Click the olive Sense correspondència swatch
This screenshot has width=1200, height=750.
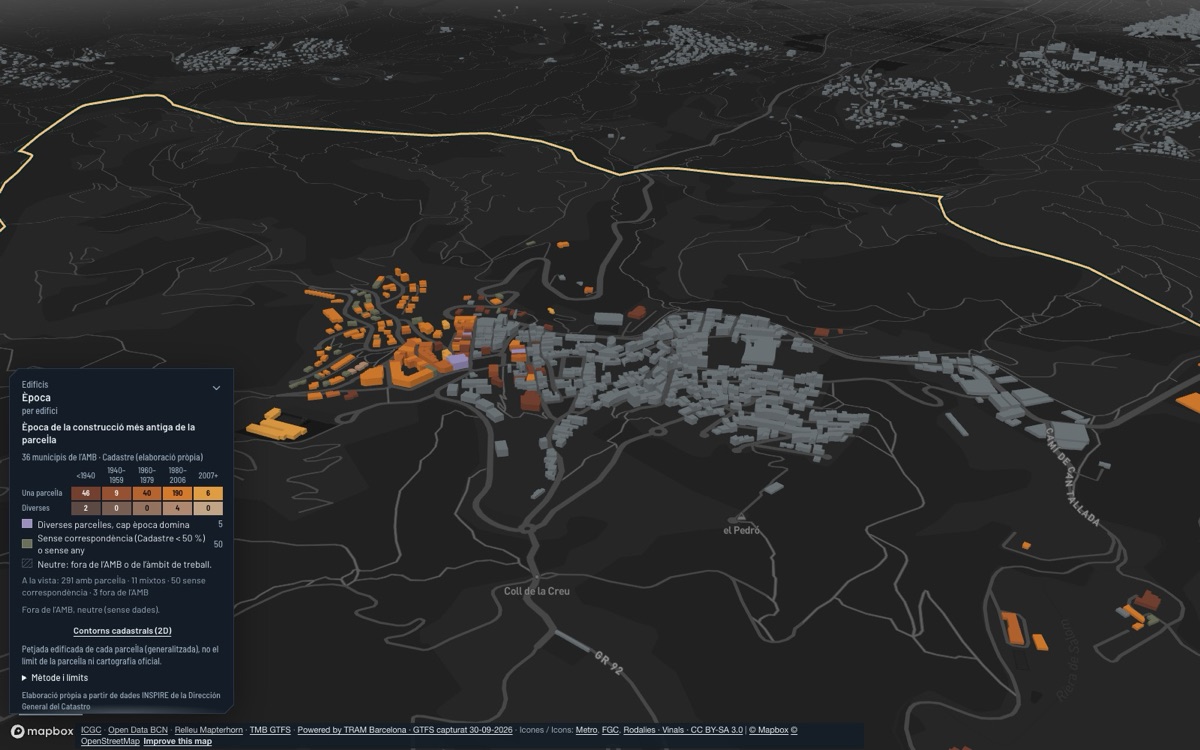point(27,543)
